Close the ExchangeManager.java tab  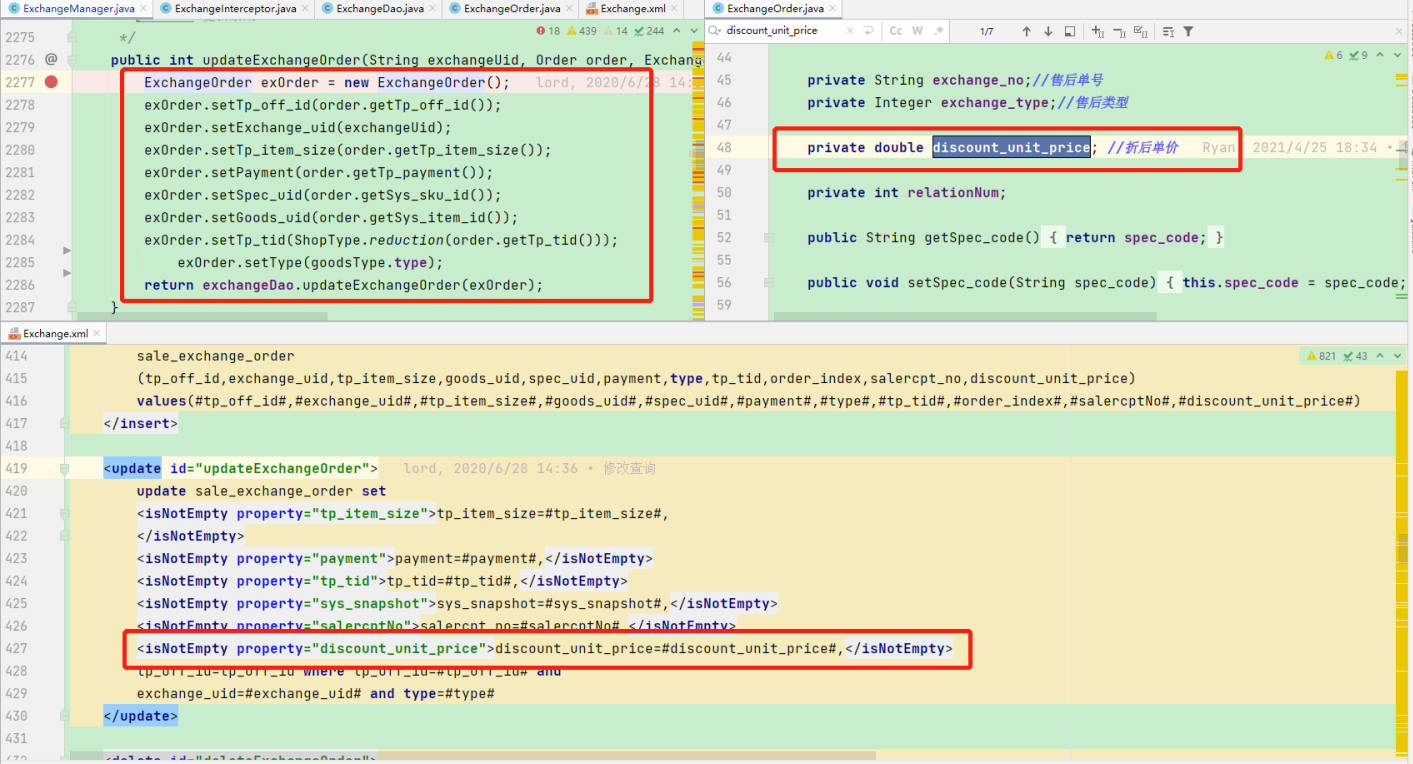tap(143, 9)
